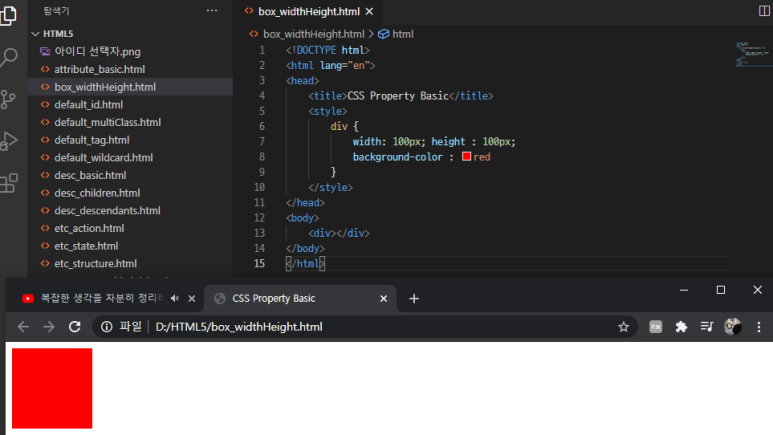Viewport: 773px width, 435px height.
Task: Open Explorer panel more actions menu
Action: pyautogui.click(x=211, y=11)
